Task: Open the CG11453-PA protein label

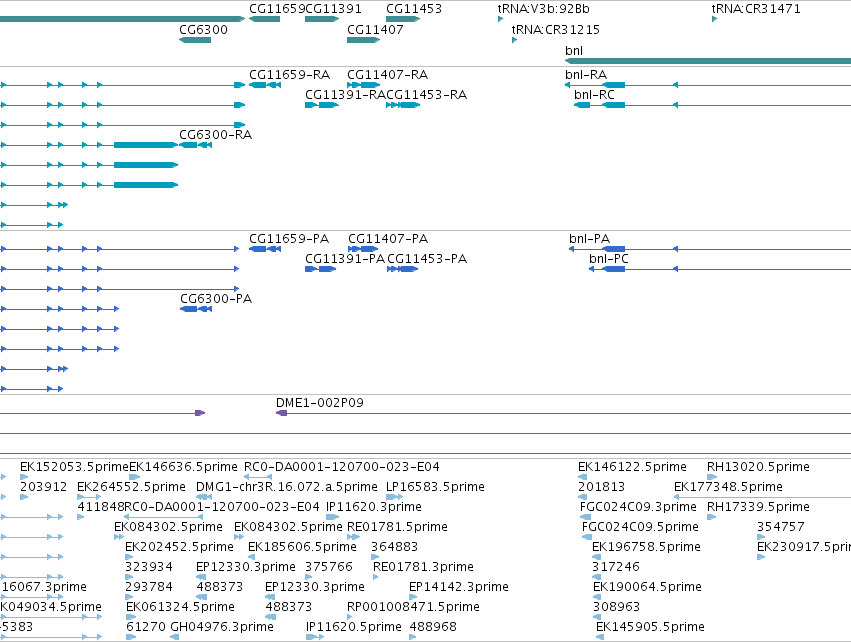Action: click(427, 259)
